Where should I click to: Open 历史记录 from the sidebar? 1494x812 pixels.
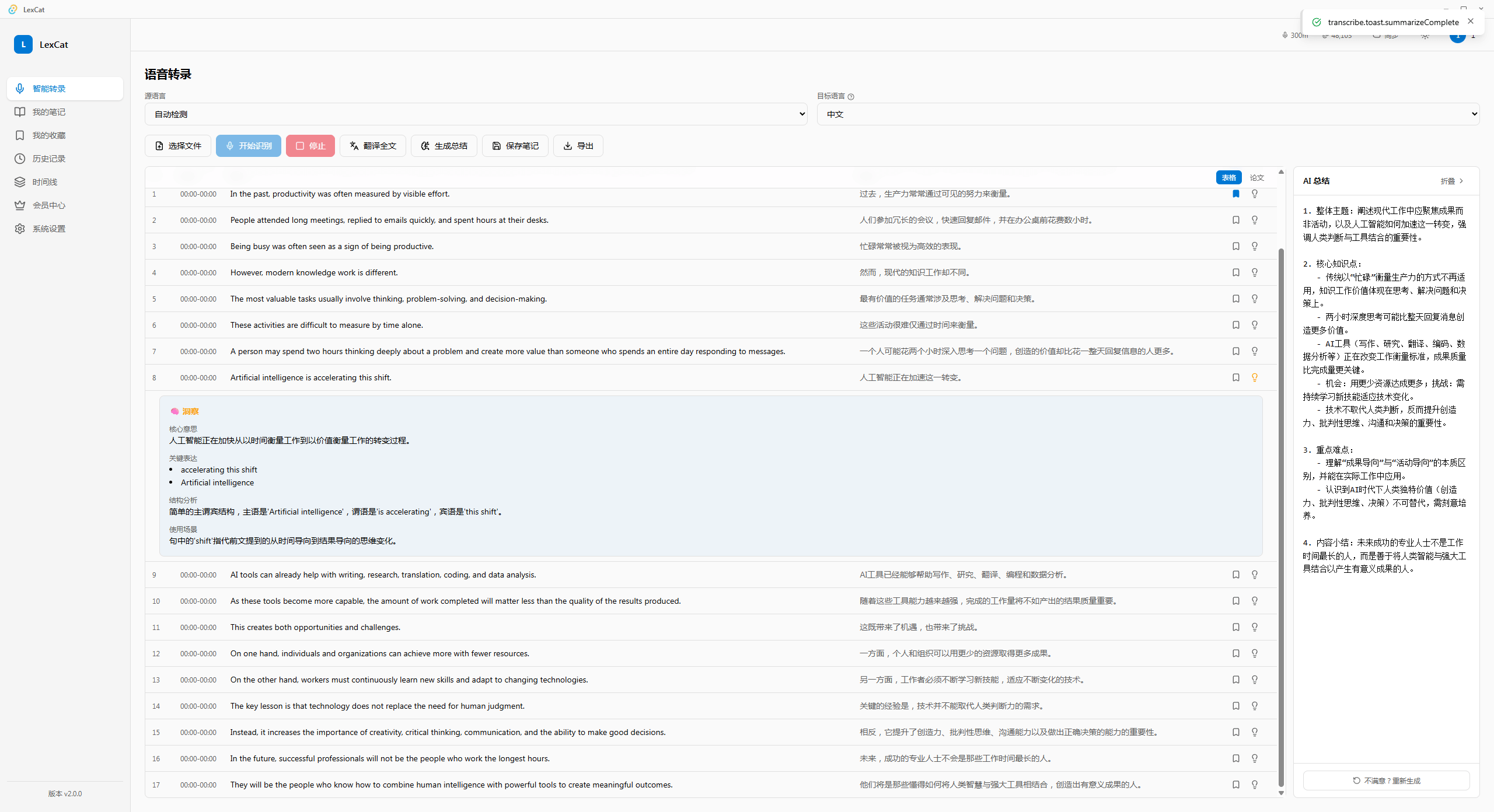(65, 159)
